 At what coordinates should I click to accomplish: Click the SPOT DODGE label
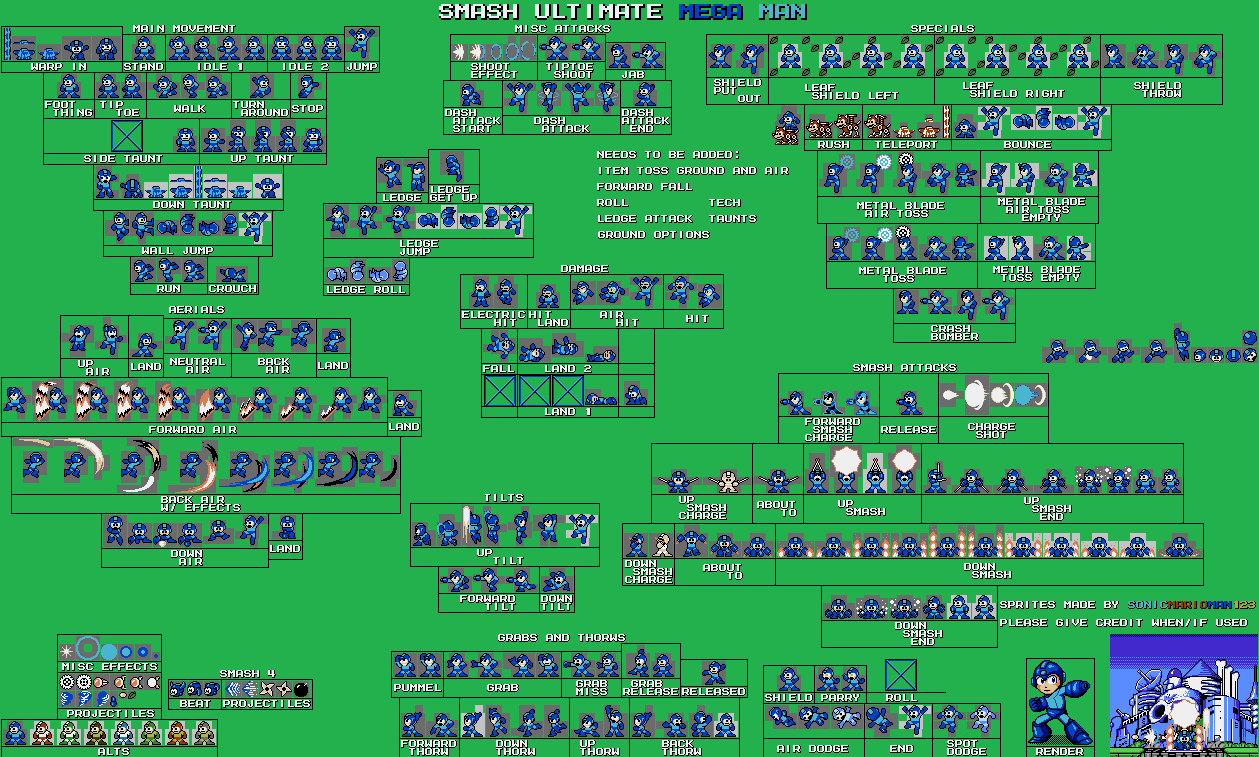click(x=966, y=747)
